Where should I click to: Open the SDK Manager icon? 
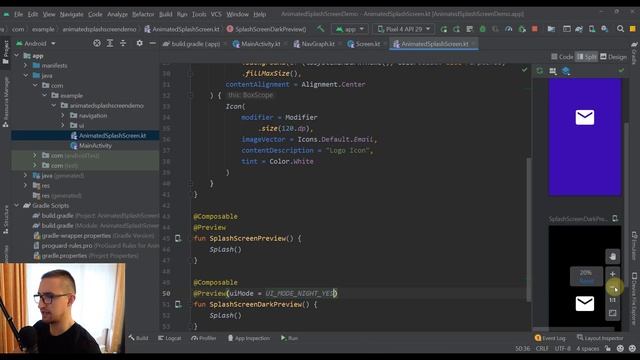(x=604, y=29)
